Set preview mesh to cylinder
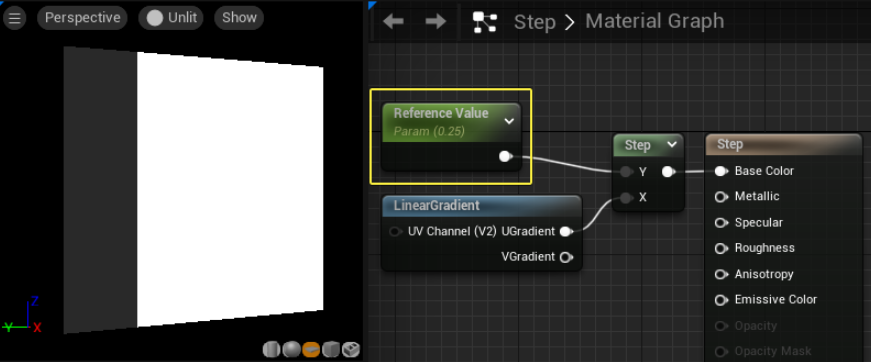This screenshot has width=871, height=362. [271, 350]
